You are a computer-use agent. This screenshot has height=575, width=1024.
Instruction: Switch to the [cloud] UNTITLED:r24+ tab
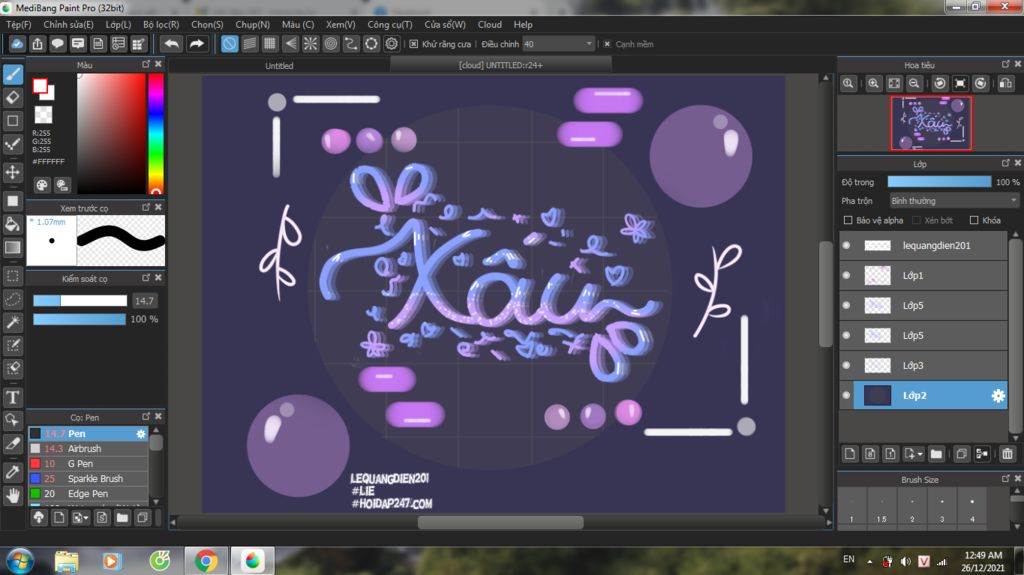point(500,65)
